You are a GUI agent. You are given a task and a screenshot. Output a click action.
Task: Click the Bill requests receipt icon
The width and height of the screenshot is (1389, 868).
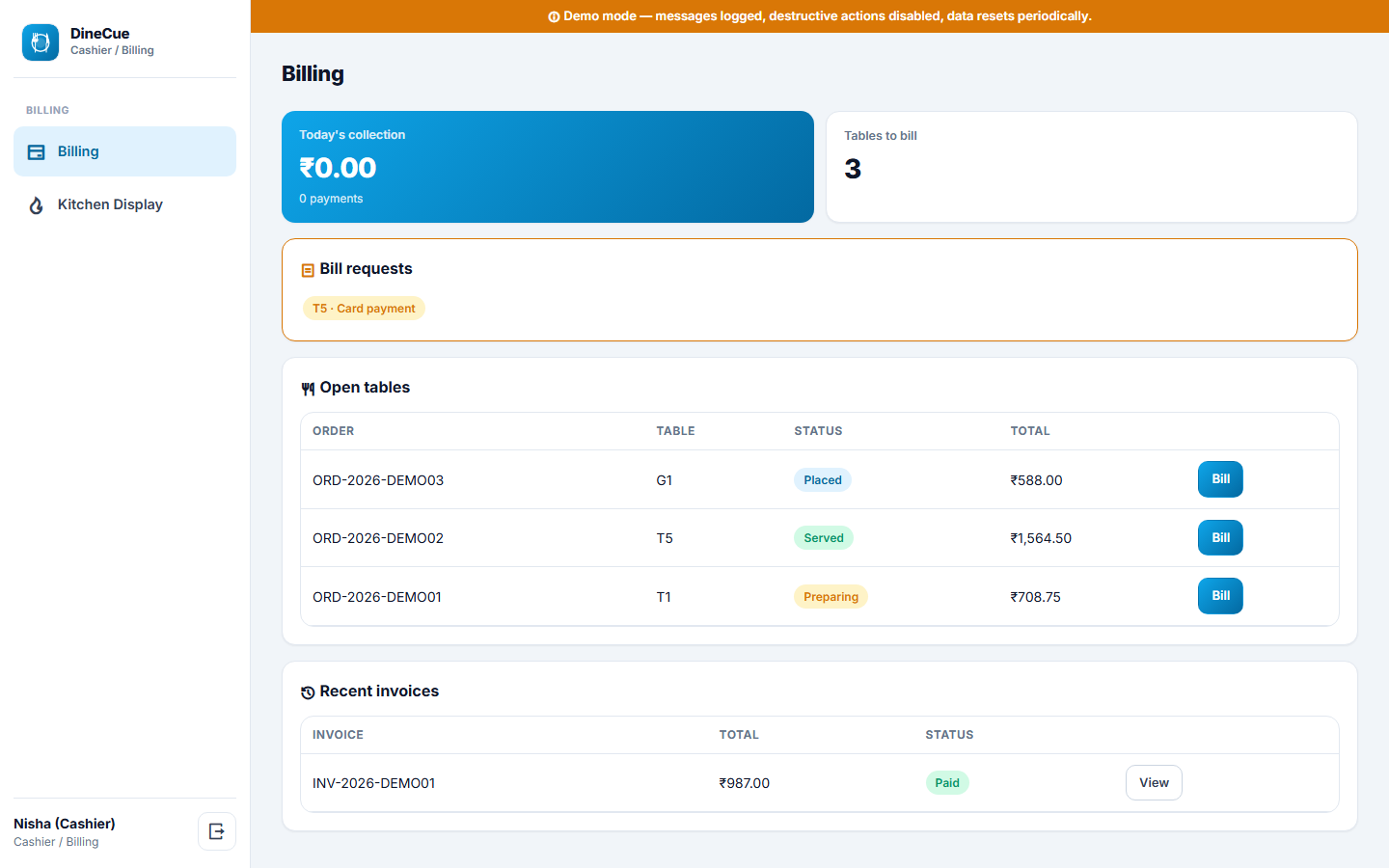tap(308, 270)
